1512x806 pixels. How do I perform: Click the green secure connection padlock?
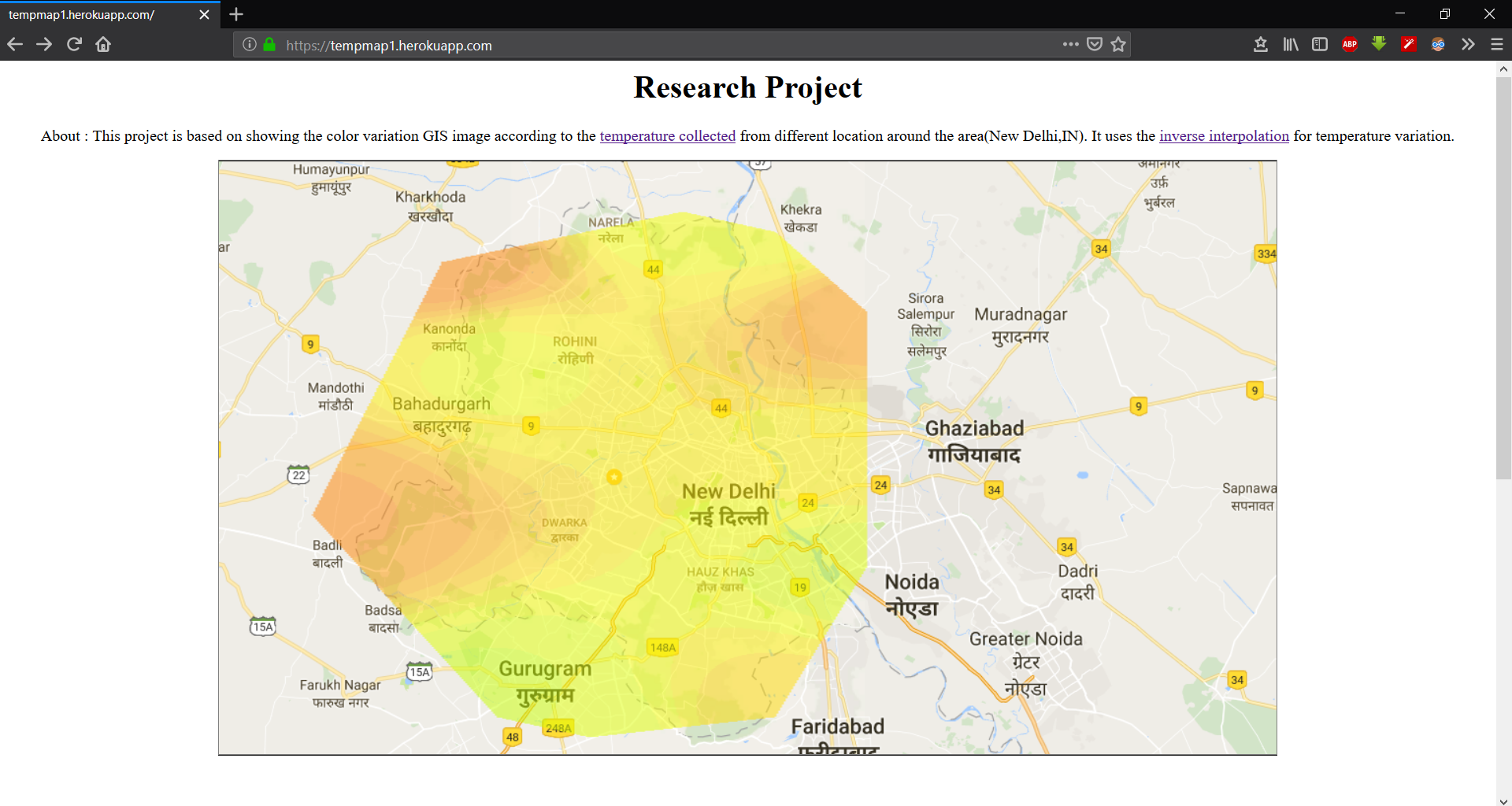[269, 45]
